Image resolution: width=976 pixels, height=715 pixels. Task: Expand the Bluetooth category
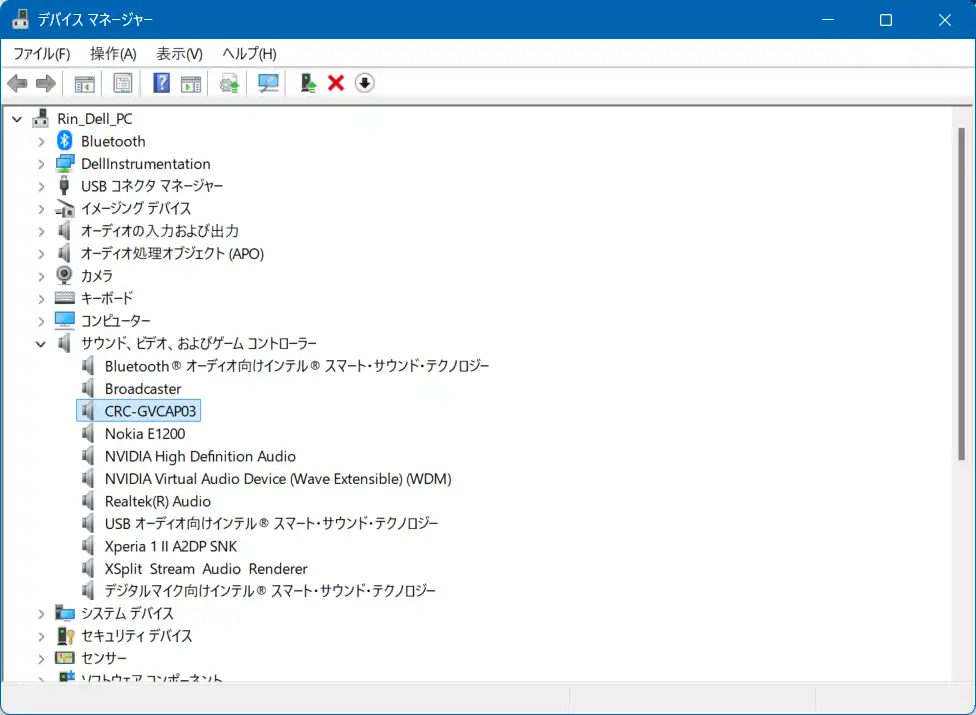(x=41, y=142)
